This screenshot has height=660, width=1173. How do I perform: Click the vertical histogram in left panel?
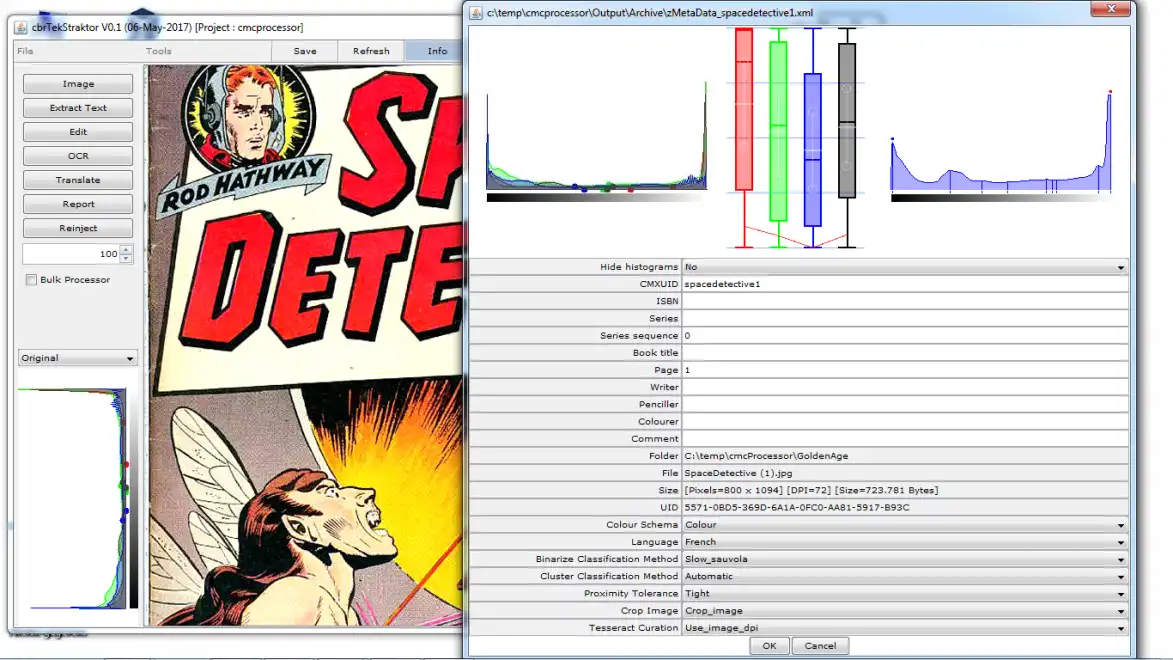tap(78, 498)
